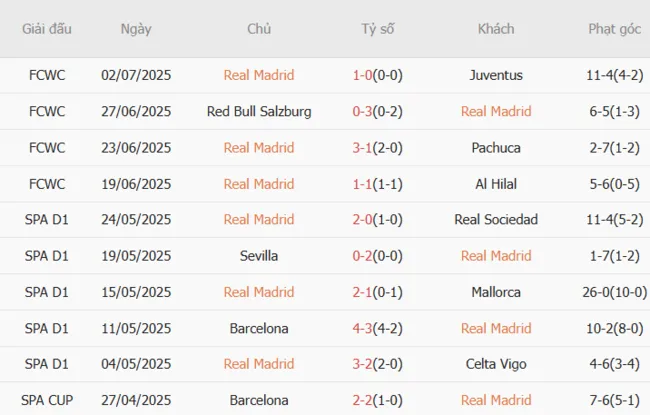
Task: Click the SPA CUP league label
Action: click(x=47, y=400)
